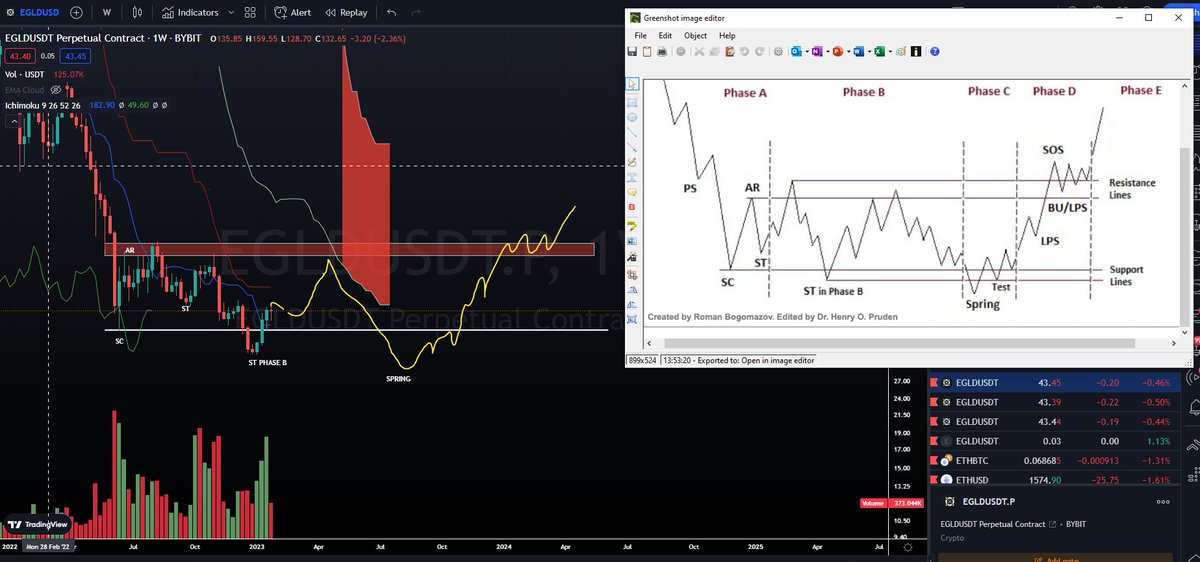Expand the Outlook export dropdown arrow
Screen dimensions: 1200x562
tap(807, 51)
